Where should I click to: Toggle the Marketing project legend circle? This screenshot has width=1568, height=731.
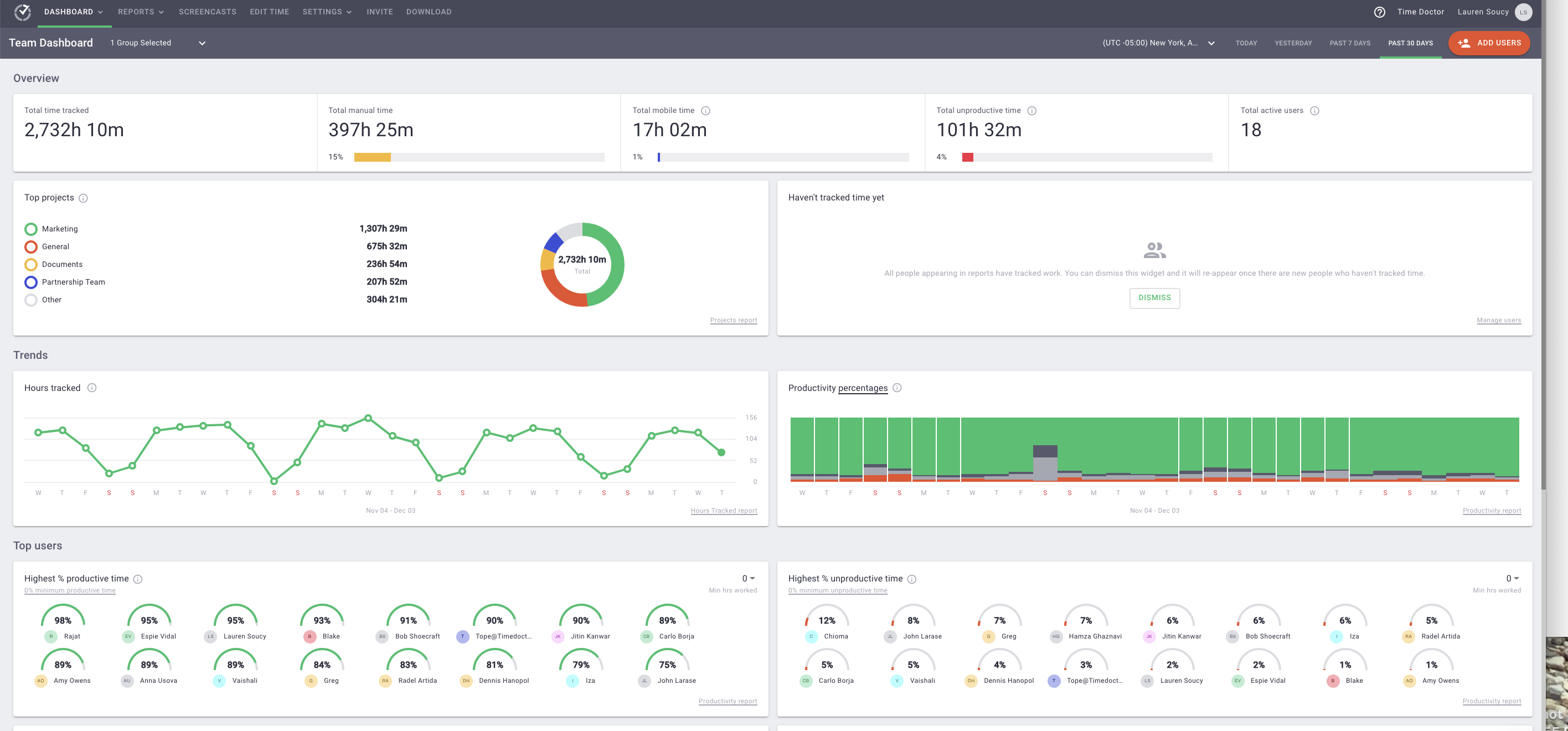click(x=31, y=229)
